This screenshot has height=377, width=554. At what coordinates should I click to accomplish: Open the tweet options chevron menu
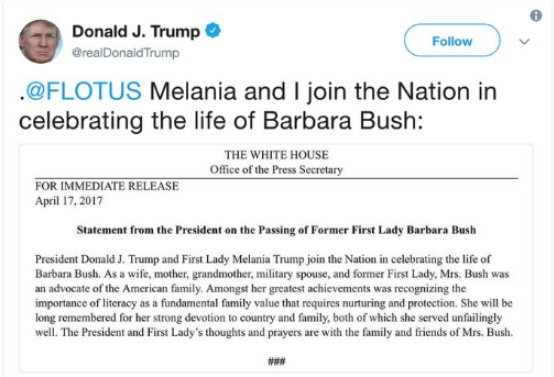pyautogui.click(x=524, y=41)
